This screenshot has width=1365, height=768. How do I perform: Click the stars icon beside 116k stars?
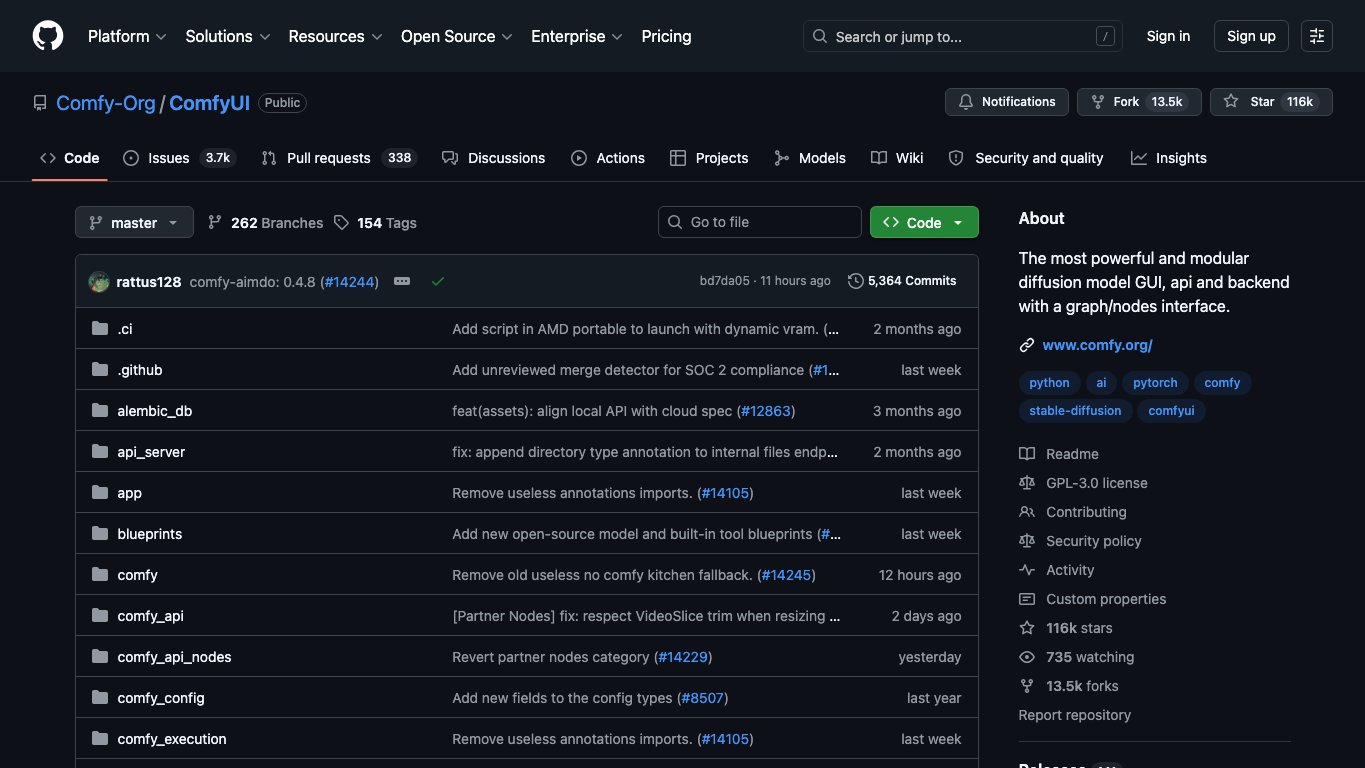click(1027, 628)
